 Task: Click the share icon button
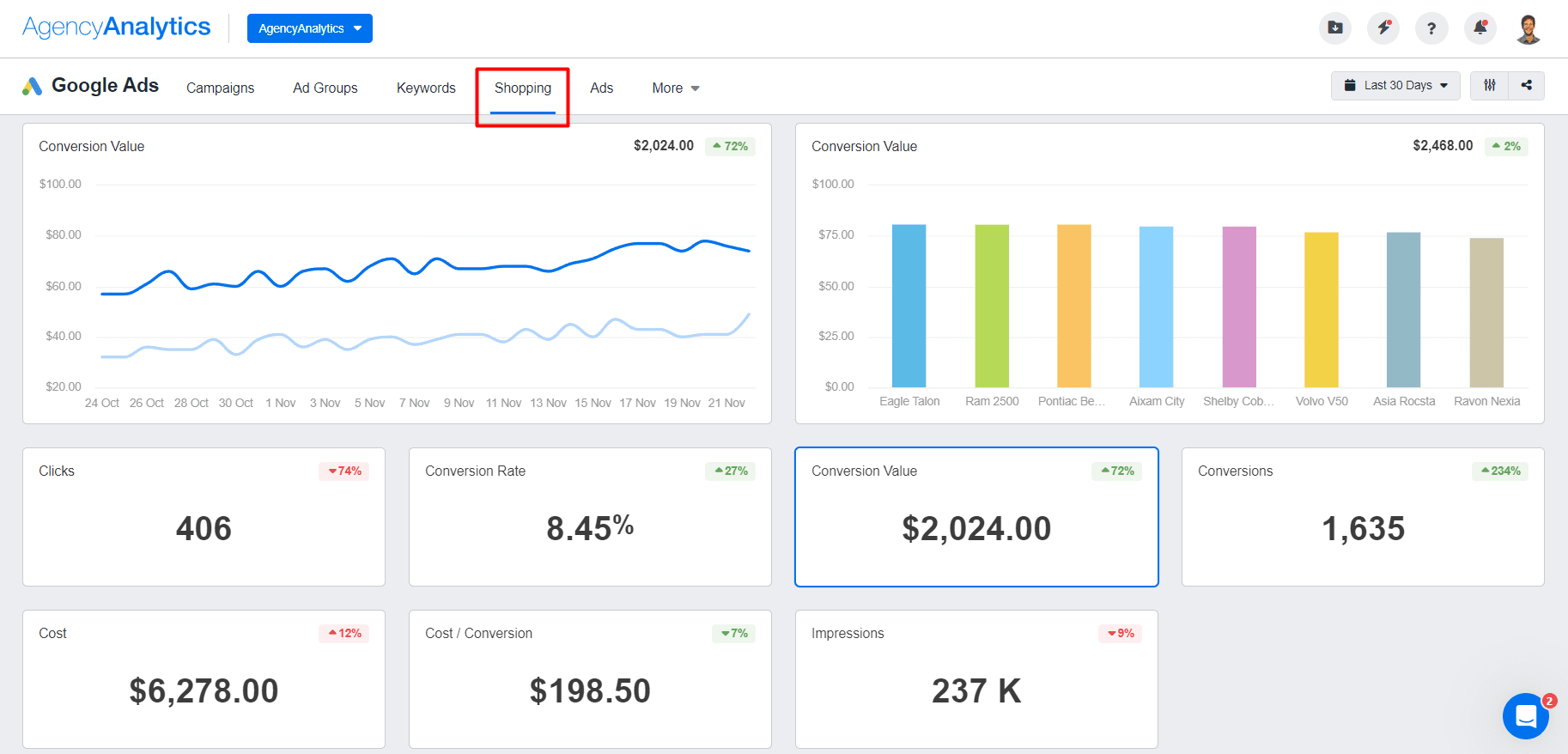[x=1526, y=86]
